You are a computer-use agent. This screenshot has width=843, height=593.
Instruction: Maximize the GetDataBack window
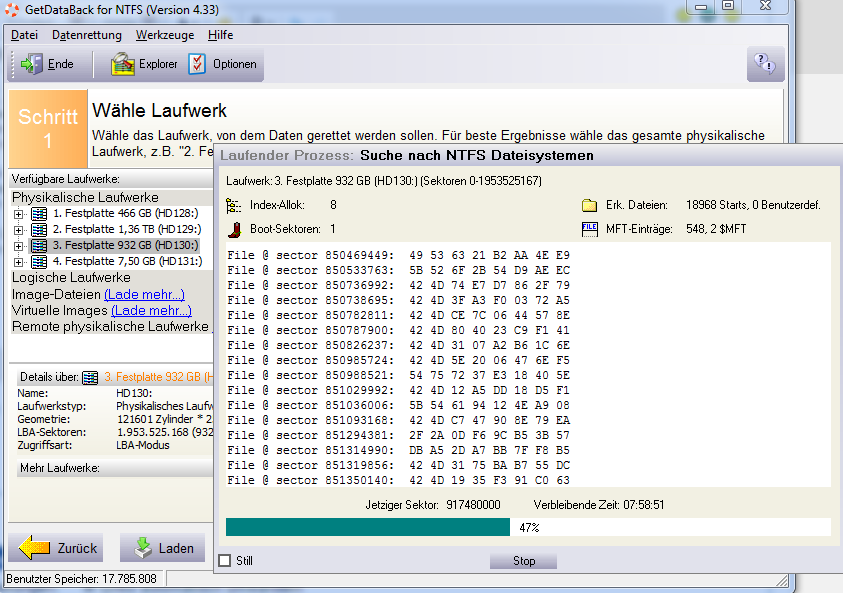pyautogui.click(x=728, y=6)
